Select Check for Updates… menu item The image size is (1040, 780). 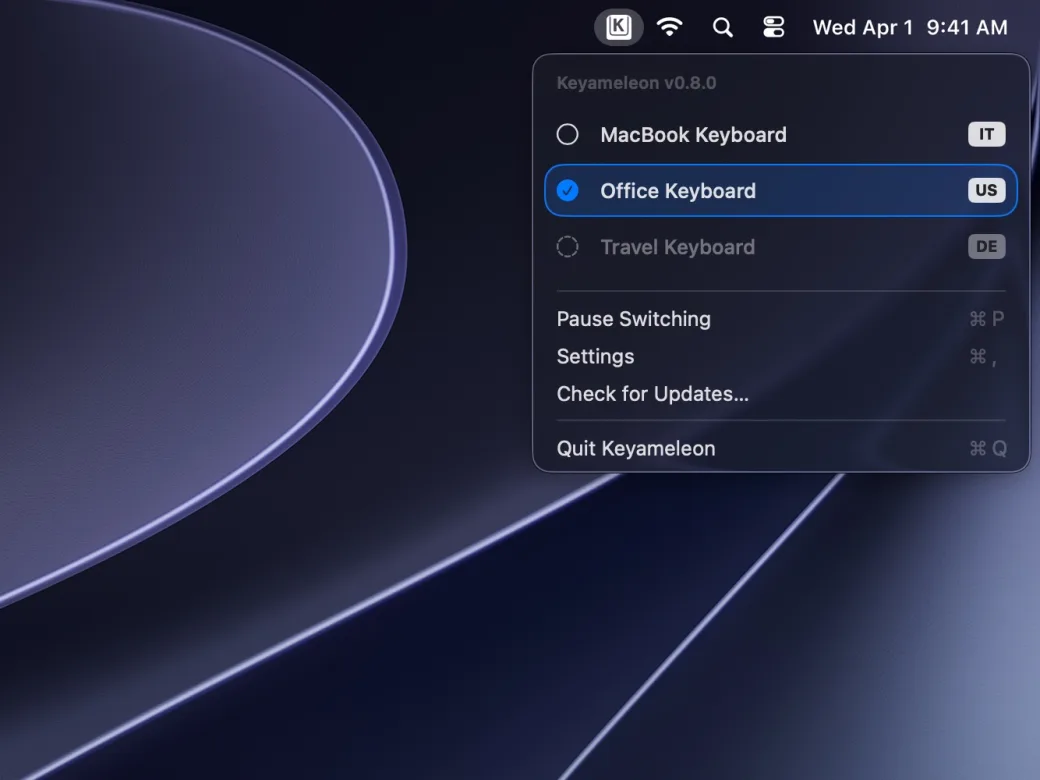781,394
